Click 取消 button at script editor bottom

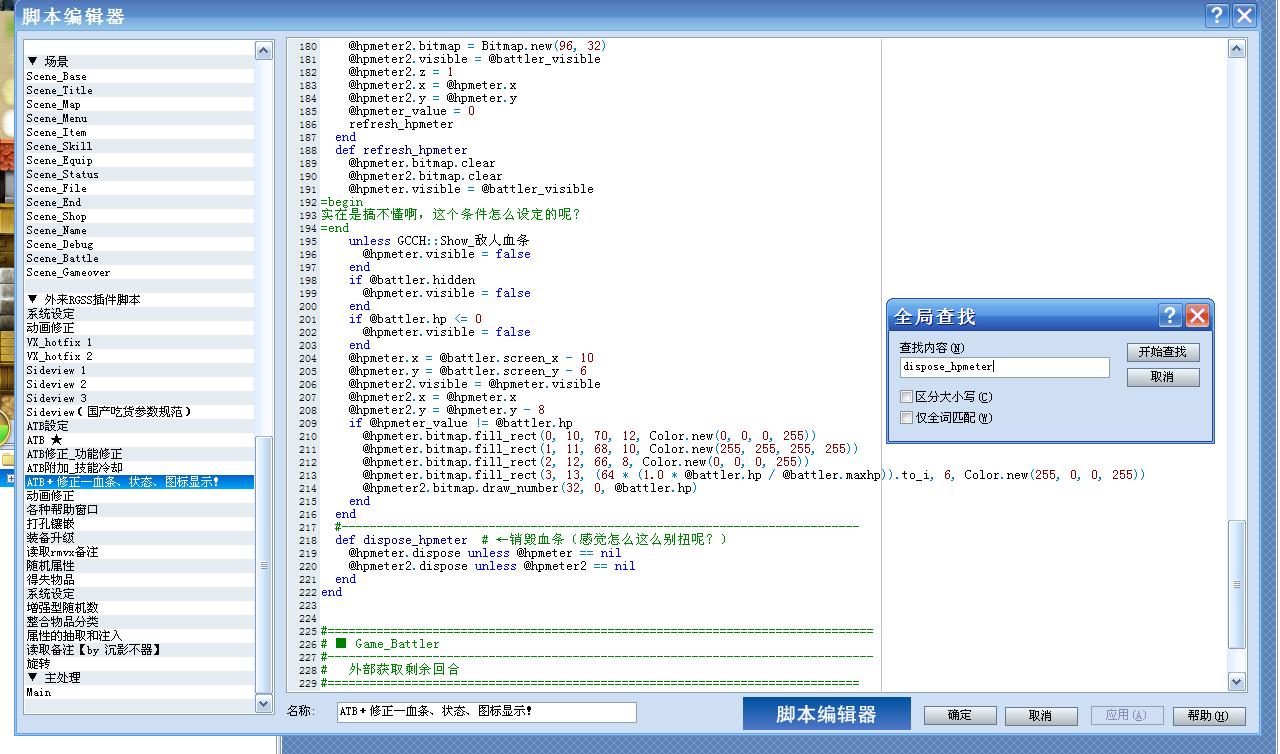click(x=1041, y=715)
